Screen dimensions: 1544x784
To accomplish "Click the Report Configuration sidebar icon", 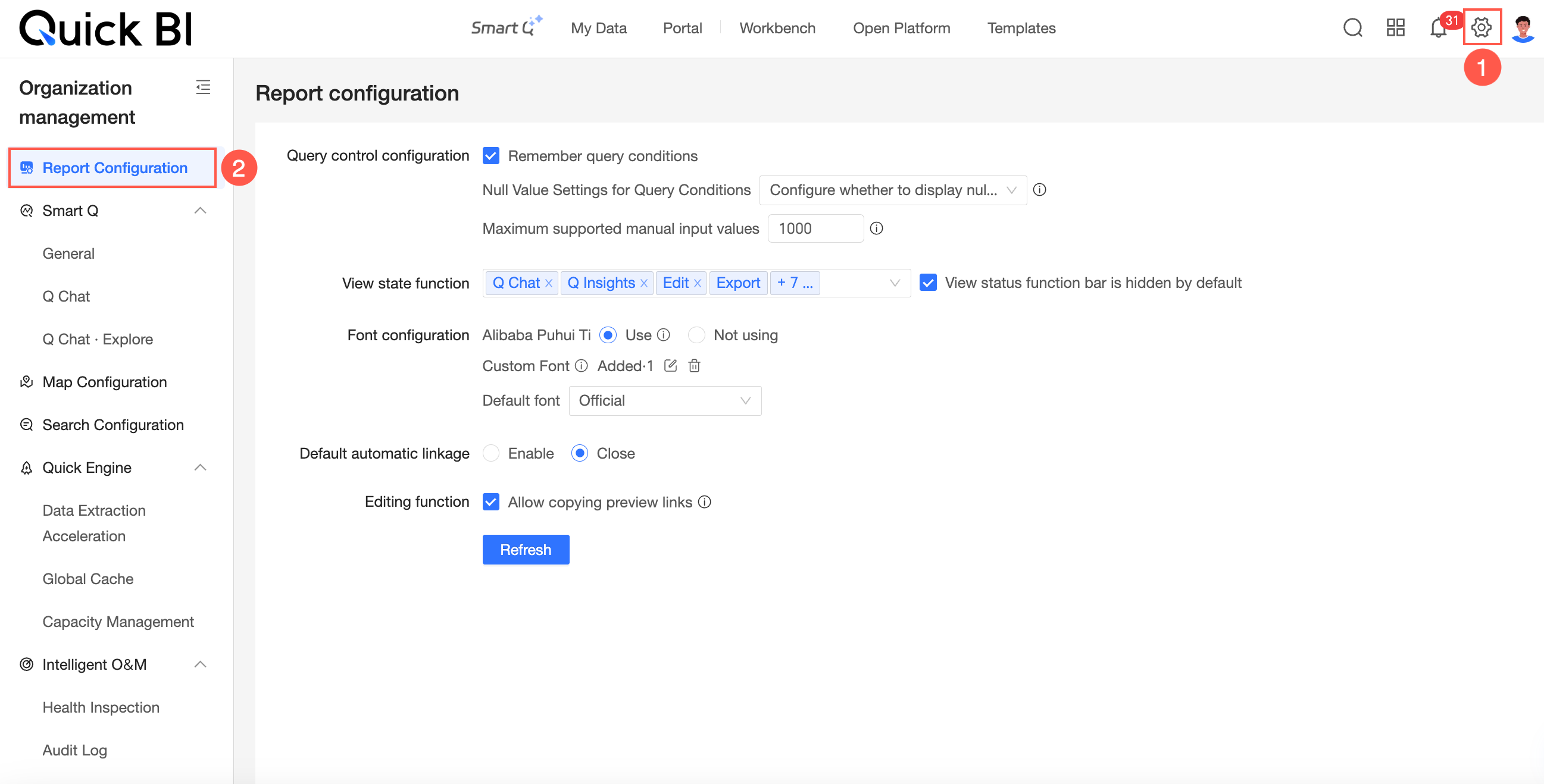I will (x=26, y=168).
